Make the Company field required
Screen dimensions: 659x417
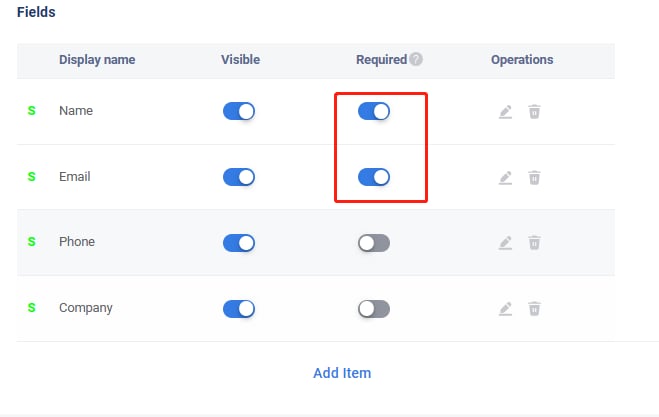tap(374, 308)
